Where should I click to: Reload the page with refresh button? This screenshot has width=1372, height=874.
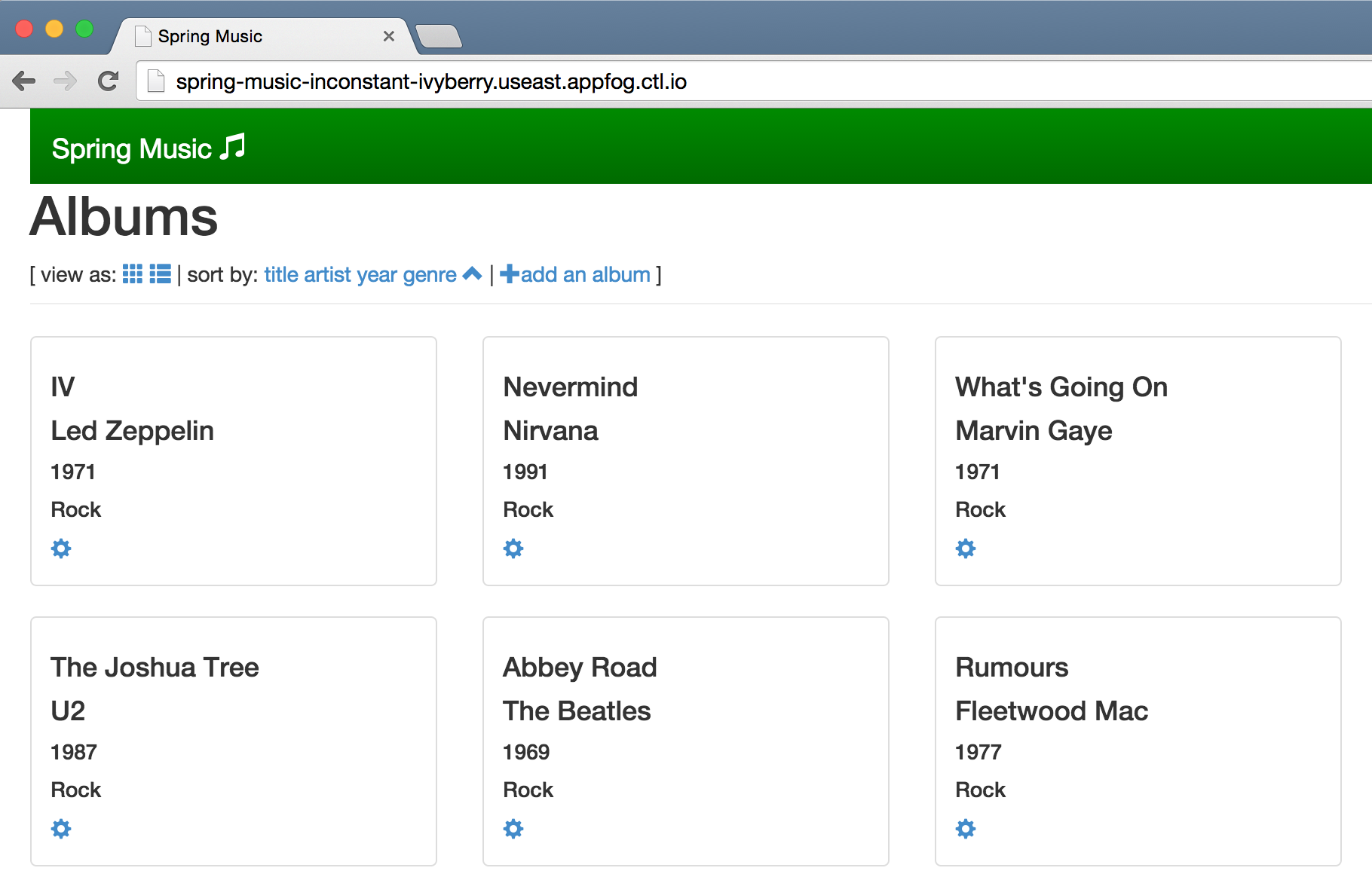point(109,81)
